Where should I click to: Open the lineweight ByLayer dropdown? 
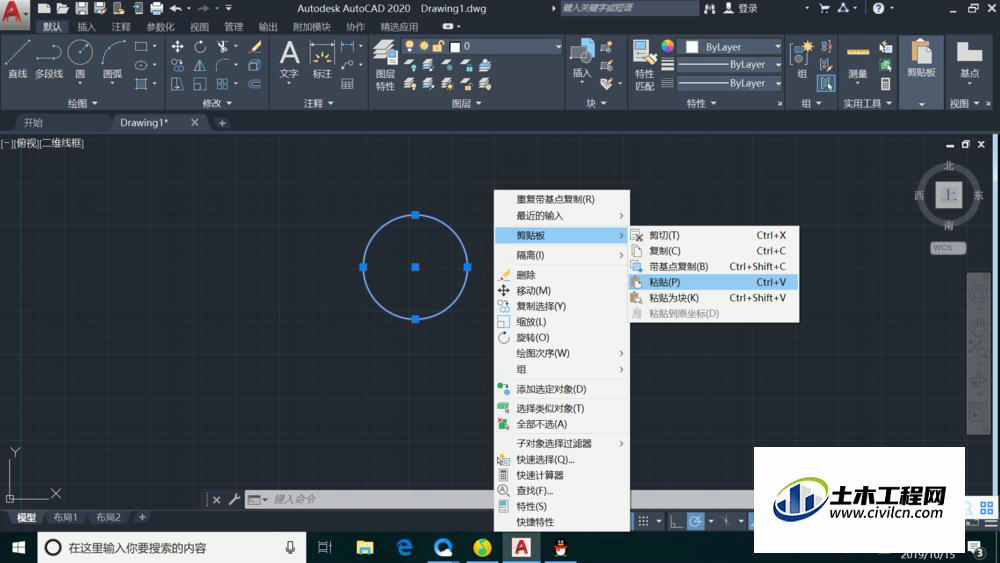[x=729, y=64]
